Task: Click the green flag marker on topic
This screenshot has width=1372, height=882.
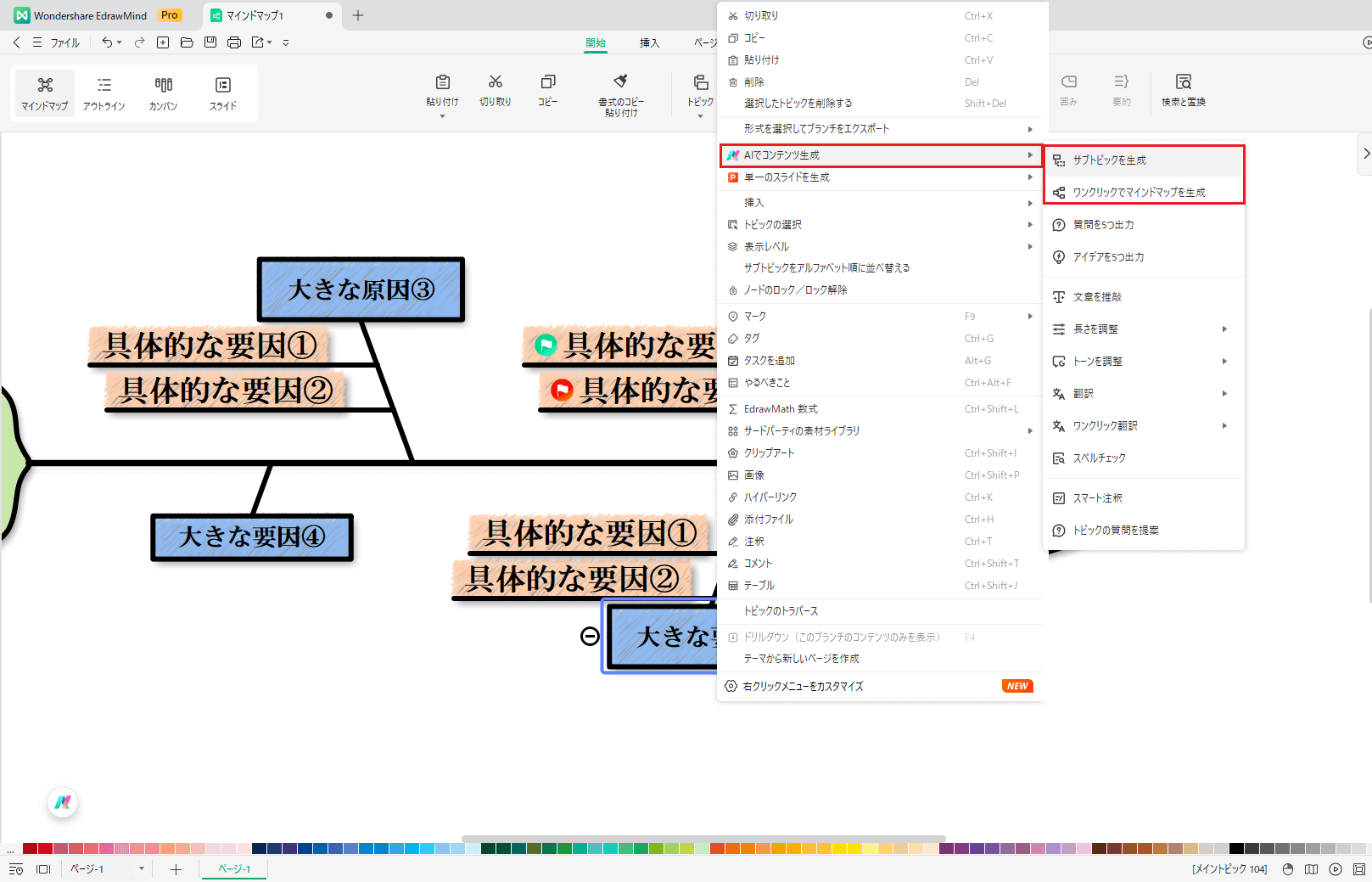Action: pos(545,345)
